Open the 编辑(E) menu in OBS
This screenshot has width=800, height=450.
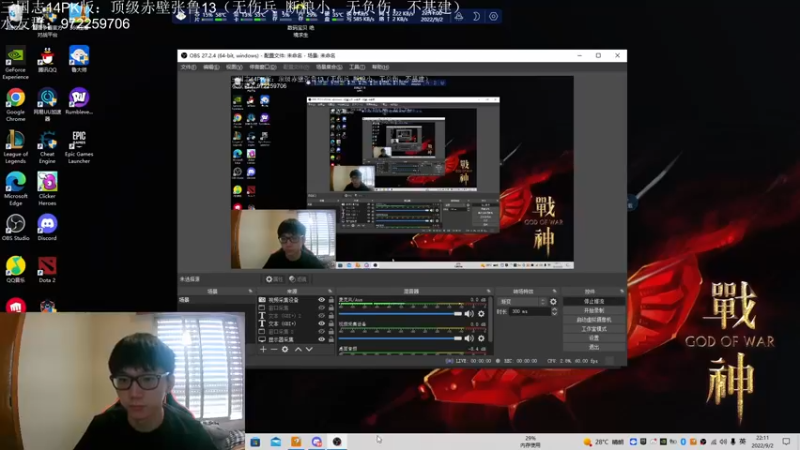coord(211,67)
